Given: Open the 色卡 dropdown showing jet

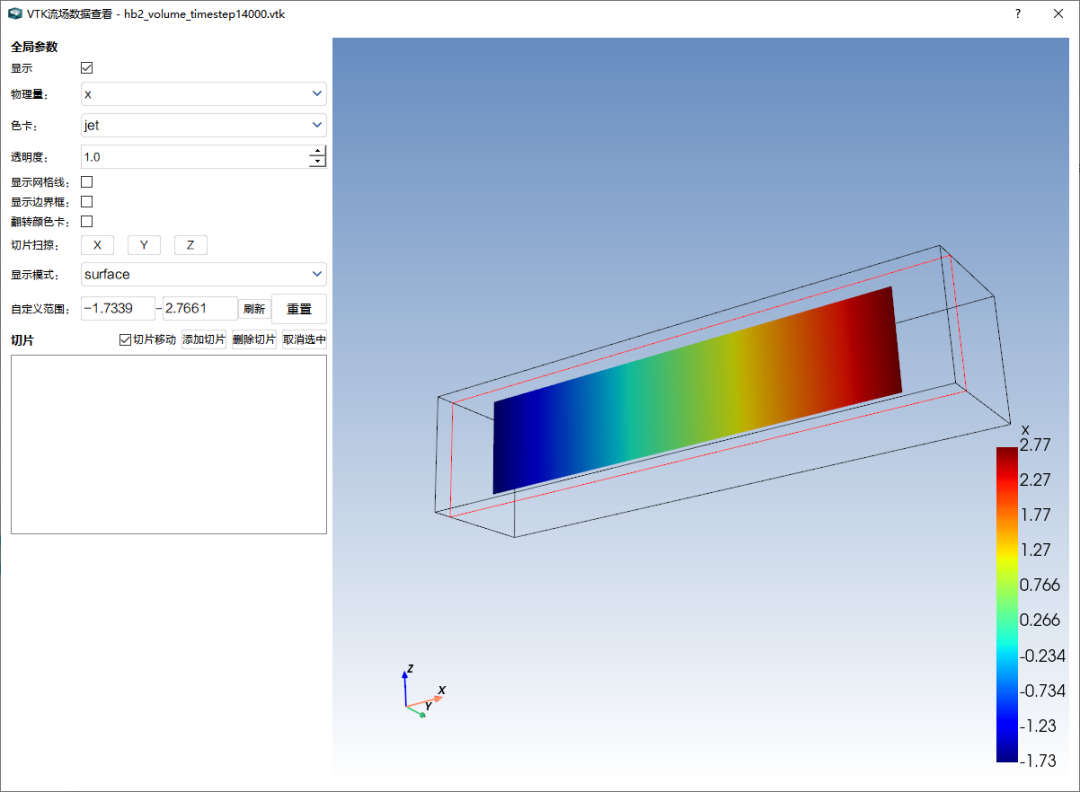Looking at the screenshot, I should coord(204,125).
